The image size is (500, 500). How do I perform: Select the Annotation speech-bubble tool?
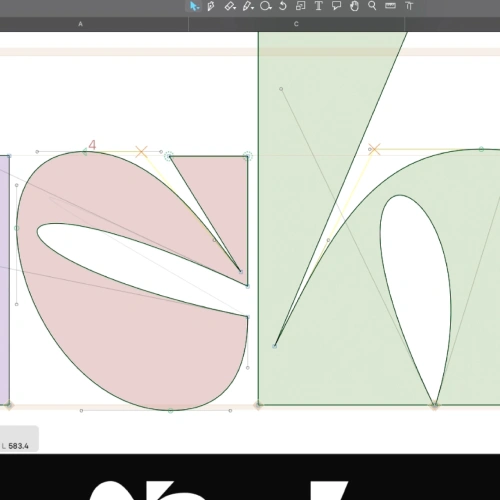coord(336,6)
